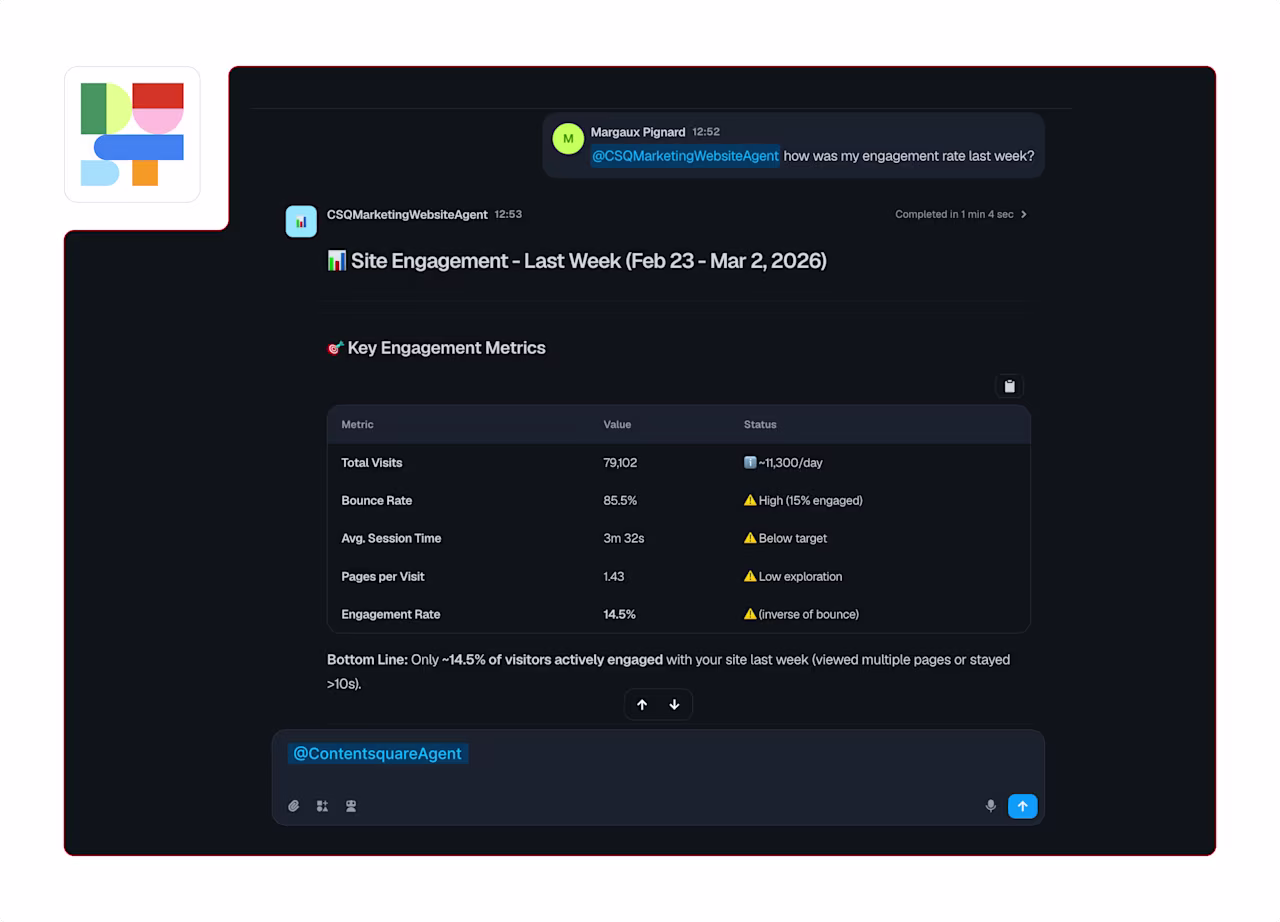Click the 'High (15% engaged)' status
Viewport: 1280px width, 922px height.
tap(803, 501)
